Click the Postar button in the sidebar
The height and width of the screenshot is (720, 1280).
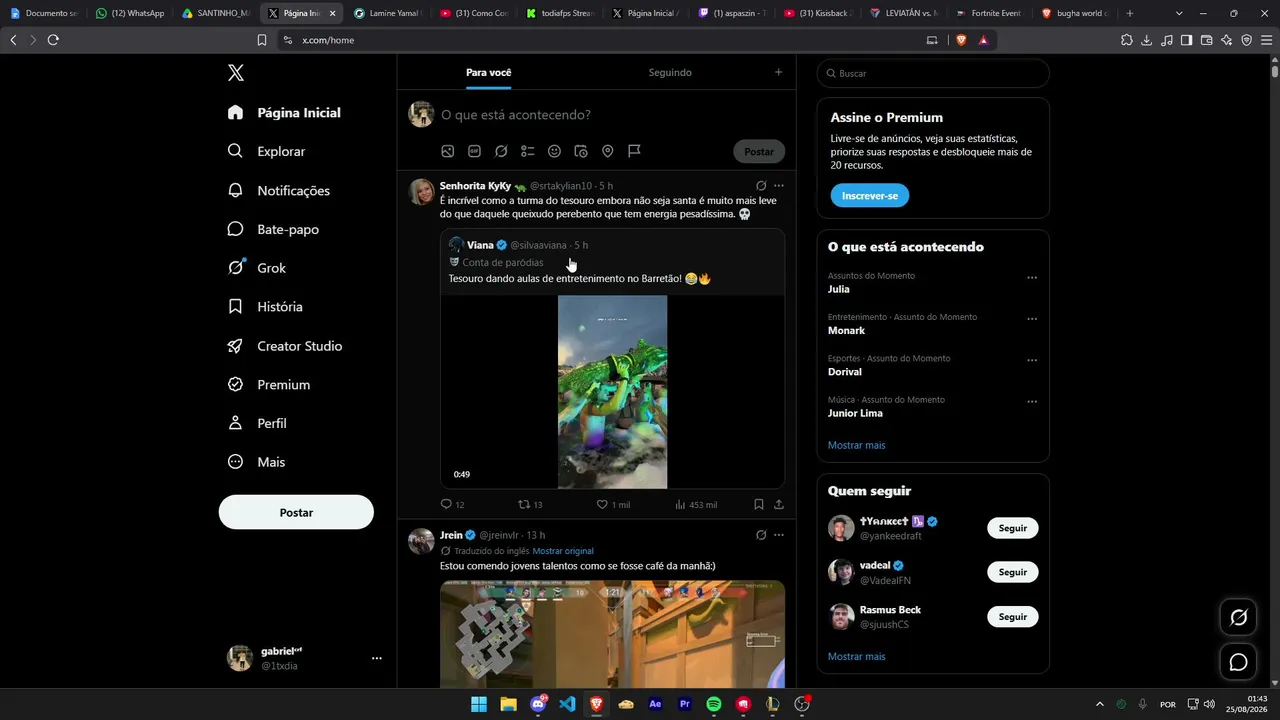pyautogui.click(x=296, y=512)
